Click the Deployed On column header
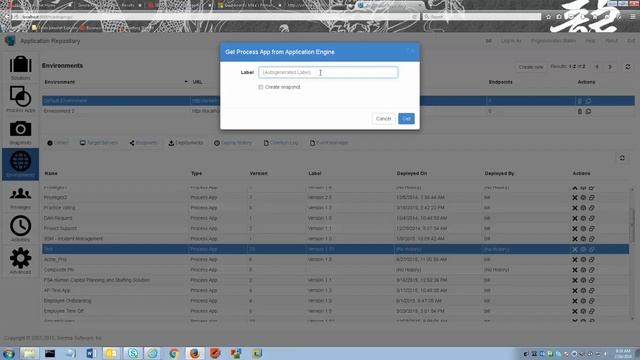 pos(411,173)
